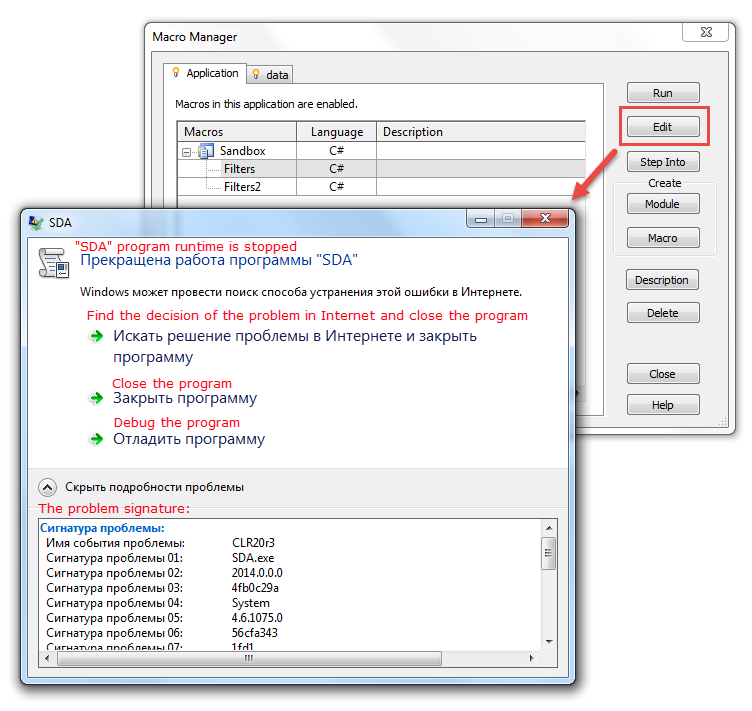Switch to the Application tab
Viewport: 752px width, 711px height.
pyautogui.click(x=205, y=73)
